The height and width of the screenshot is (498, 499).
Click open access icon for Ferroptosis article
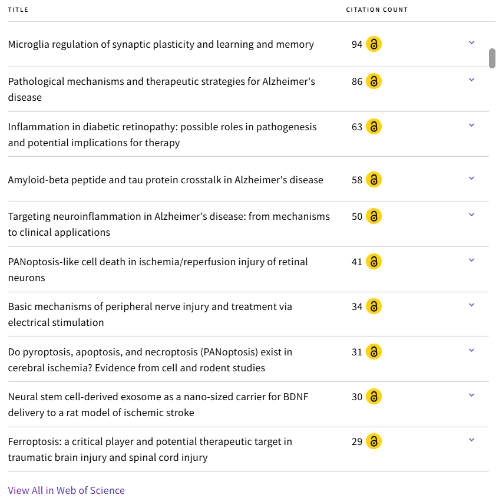click(374, 441)
